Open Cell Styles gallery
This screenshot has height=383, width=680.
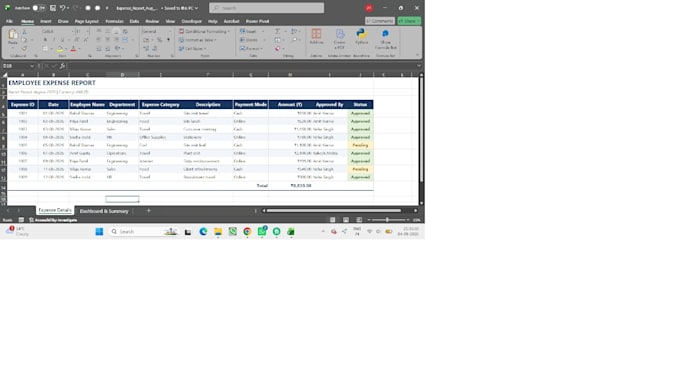tap(193, 49)
